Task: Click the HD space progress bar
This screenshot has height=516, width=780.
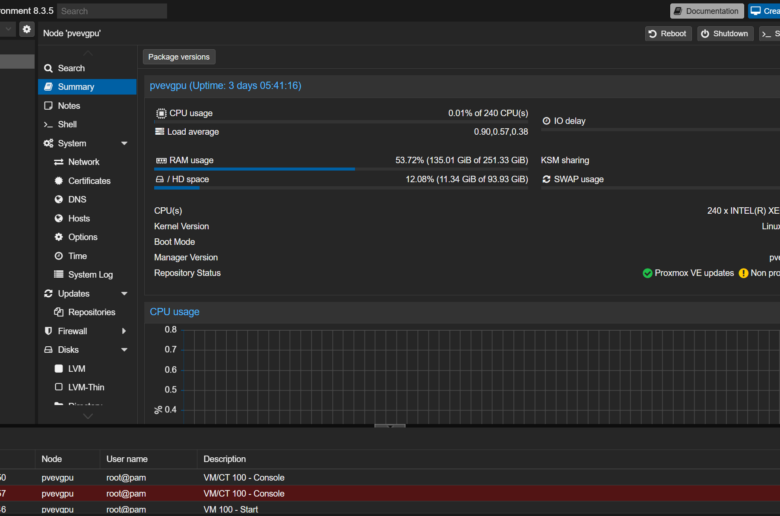Action: 341,188
